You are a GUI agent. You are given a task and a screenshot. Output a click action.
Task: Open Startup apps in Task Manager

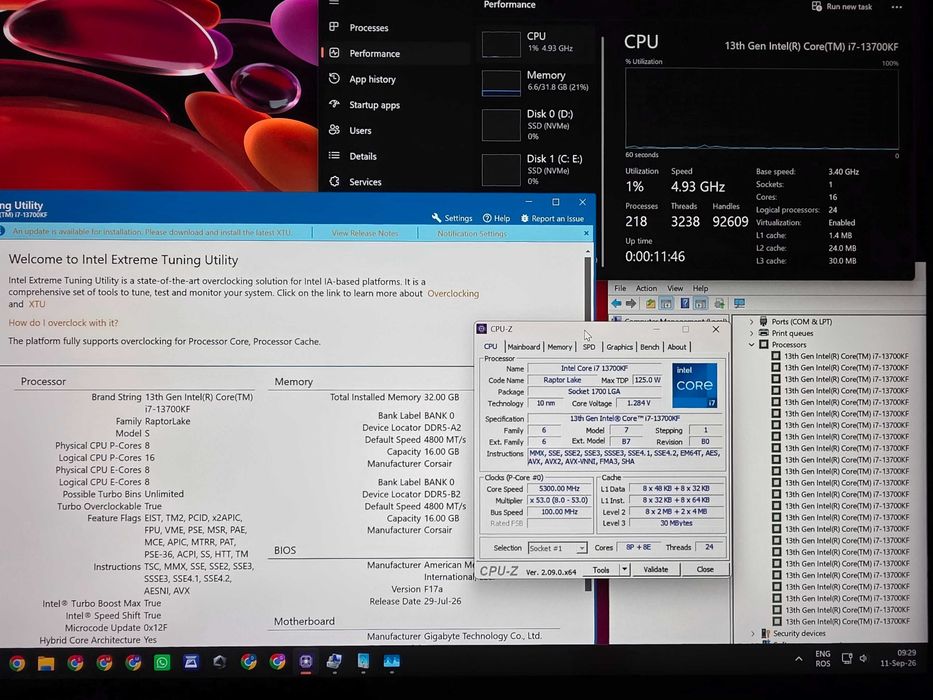pyautogui.click(x=374, y=105)
